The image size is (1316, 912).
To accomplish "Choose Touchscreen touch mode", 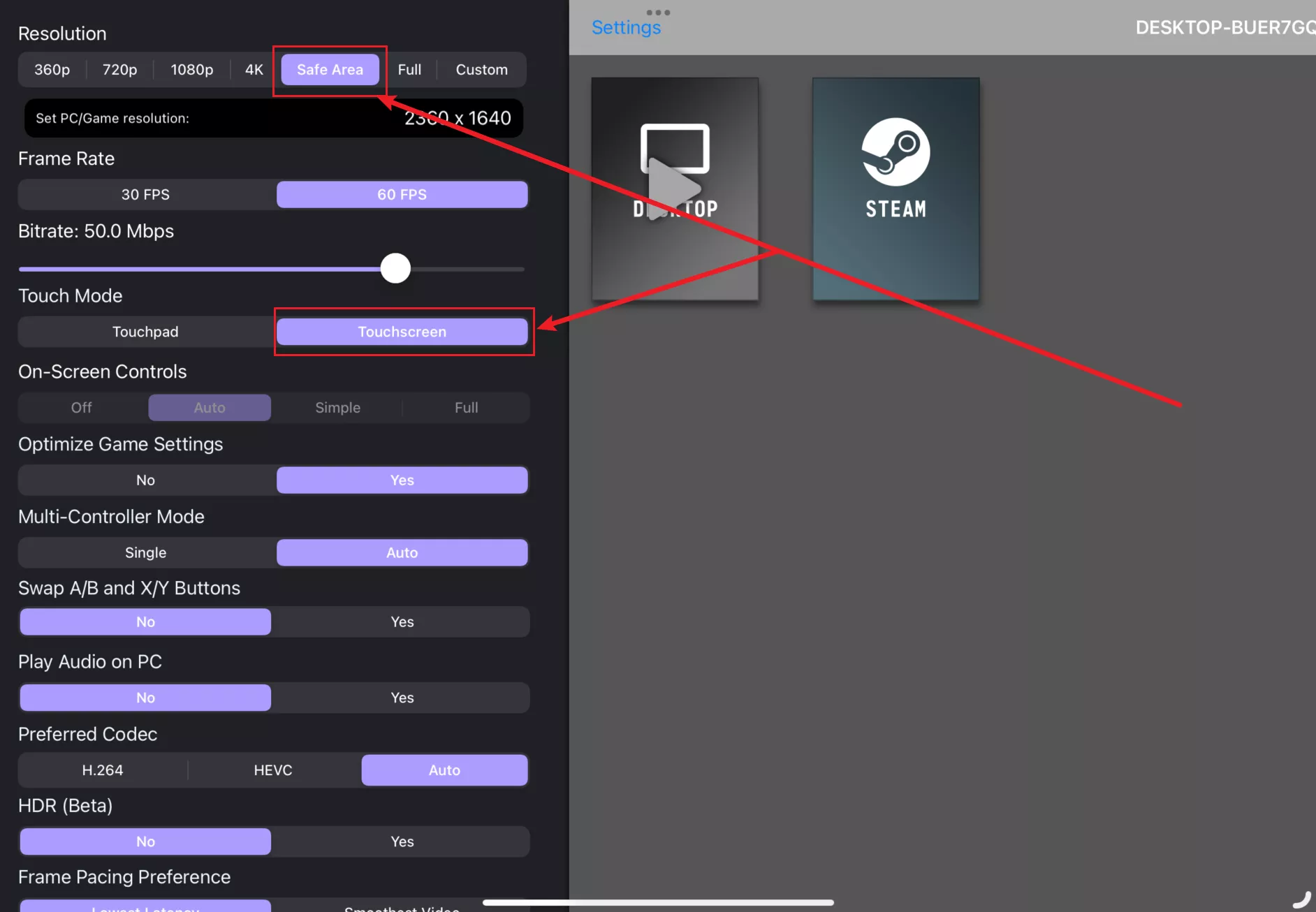I will point(402,332).
